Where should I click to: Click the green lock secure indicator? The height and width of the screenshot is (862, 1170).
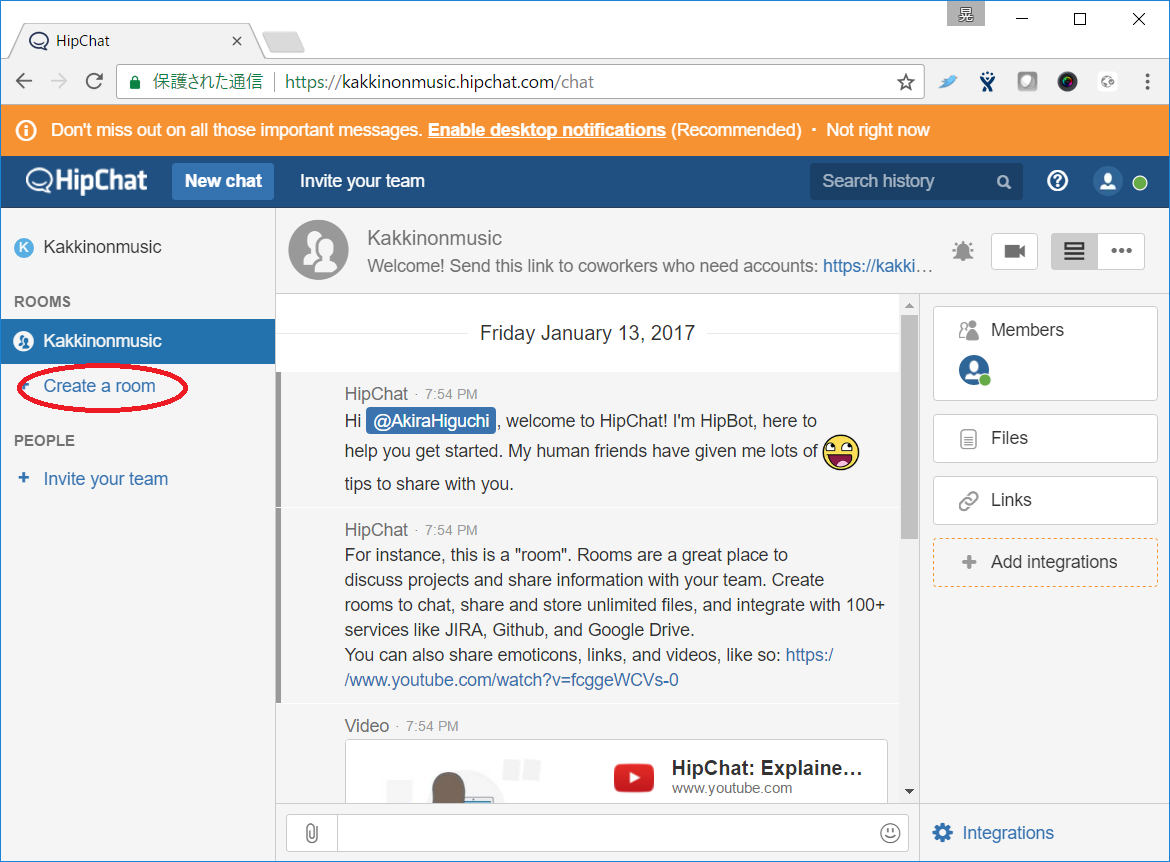(x=134, y=83)
